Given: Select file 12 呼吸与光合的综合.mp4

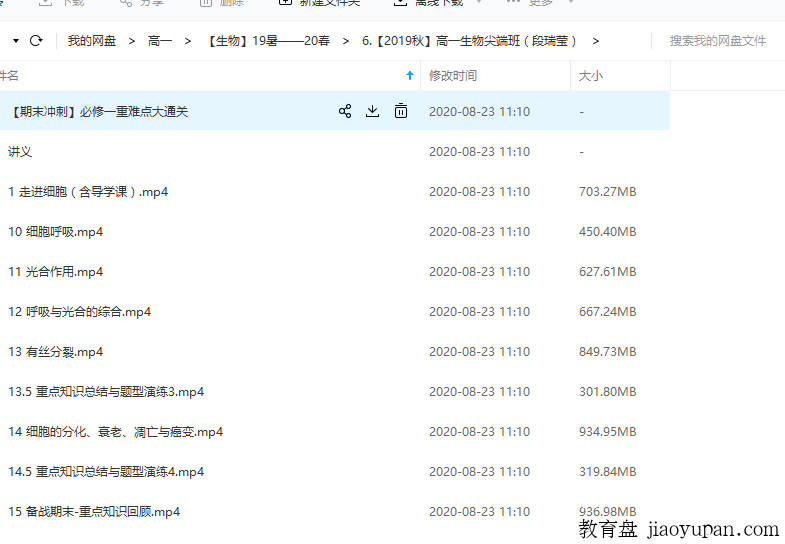Looking at the screenshot, I should click(x=80, y=312).
